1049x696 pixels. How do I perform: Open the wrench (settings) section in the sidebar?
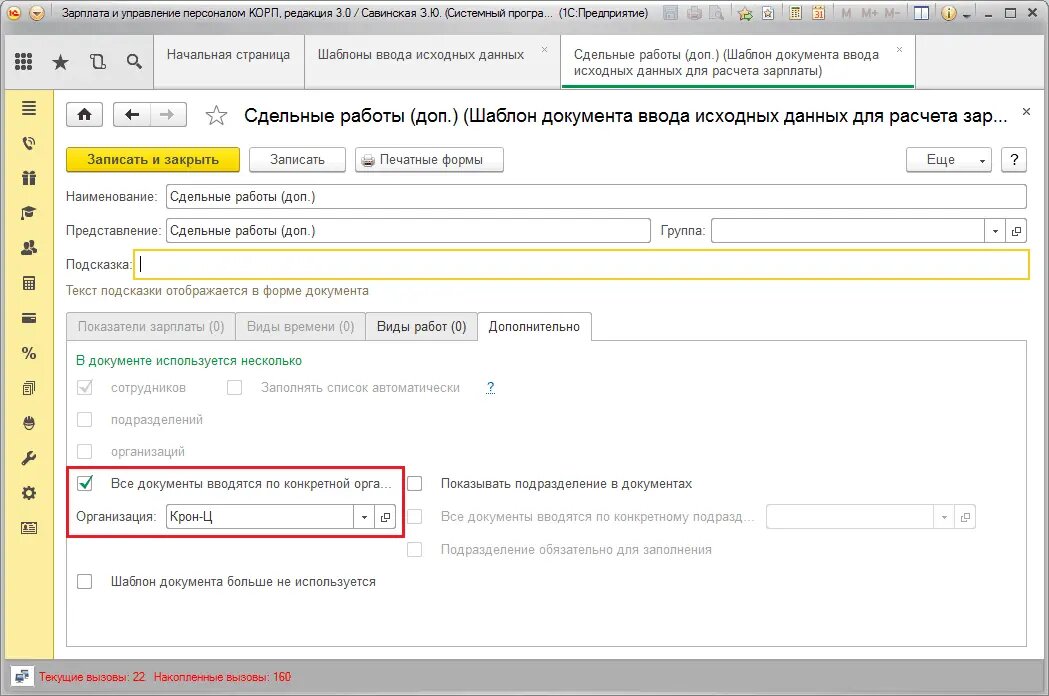29,458
